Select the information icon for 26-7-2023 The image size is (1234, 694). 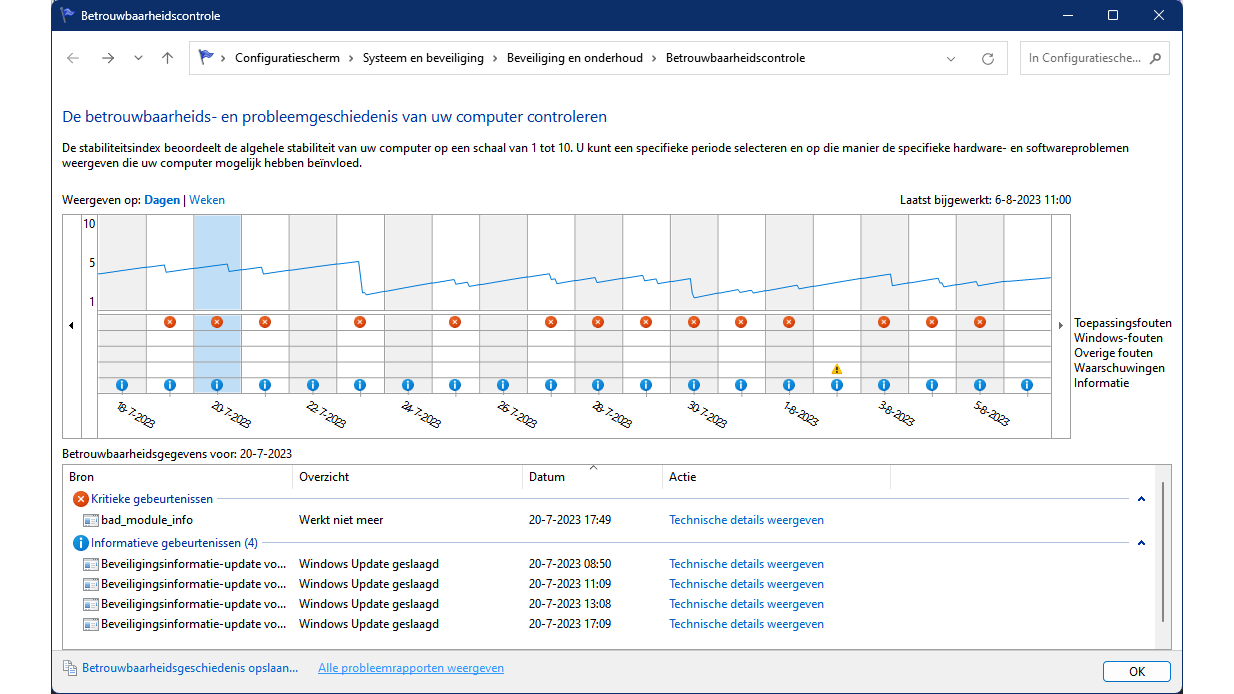pos(503,385)
